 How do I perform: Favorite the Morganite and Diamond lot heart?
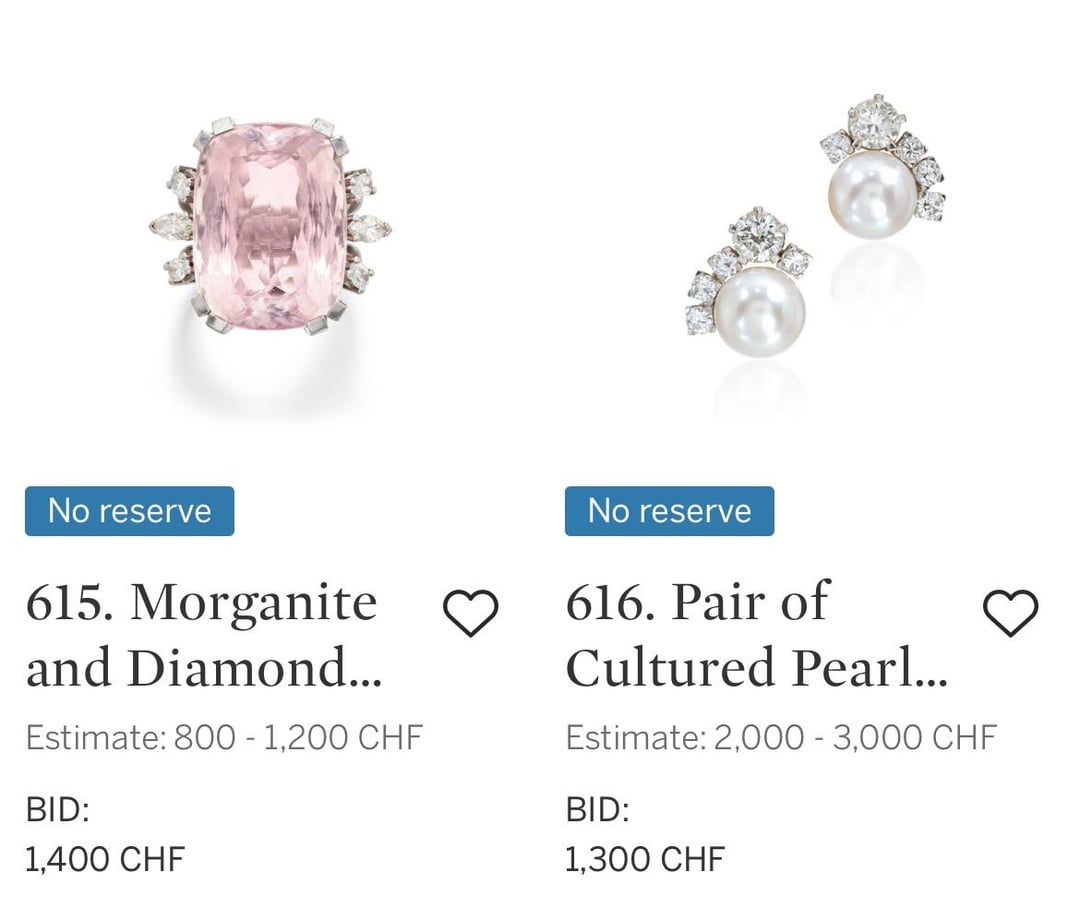click(470, 612)
